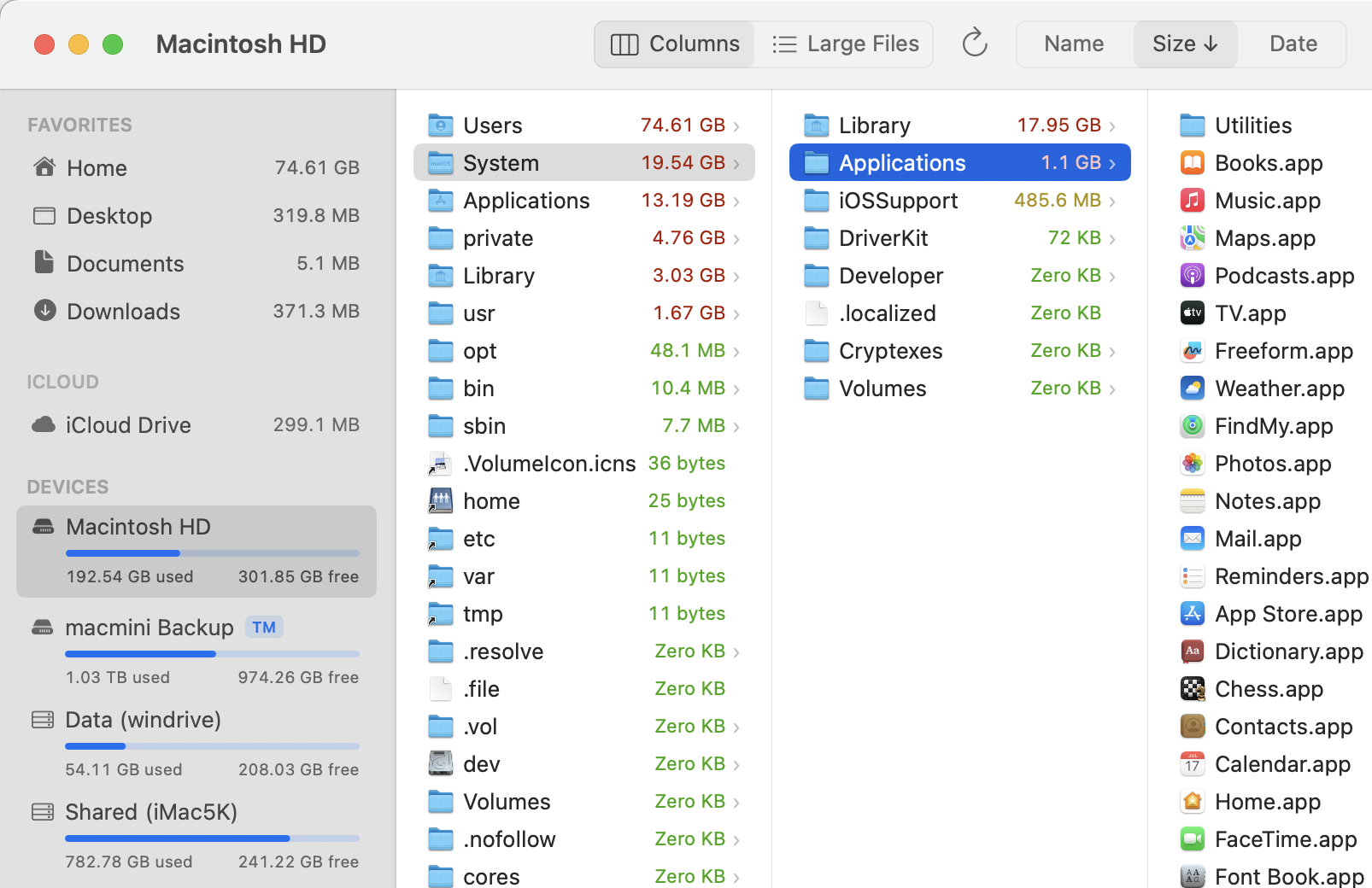
Task: Select the Developer folder row
Action: click(x=960, y=276)
